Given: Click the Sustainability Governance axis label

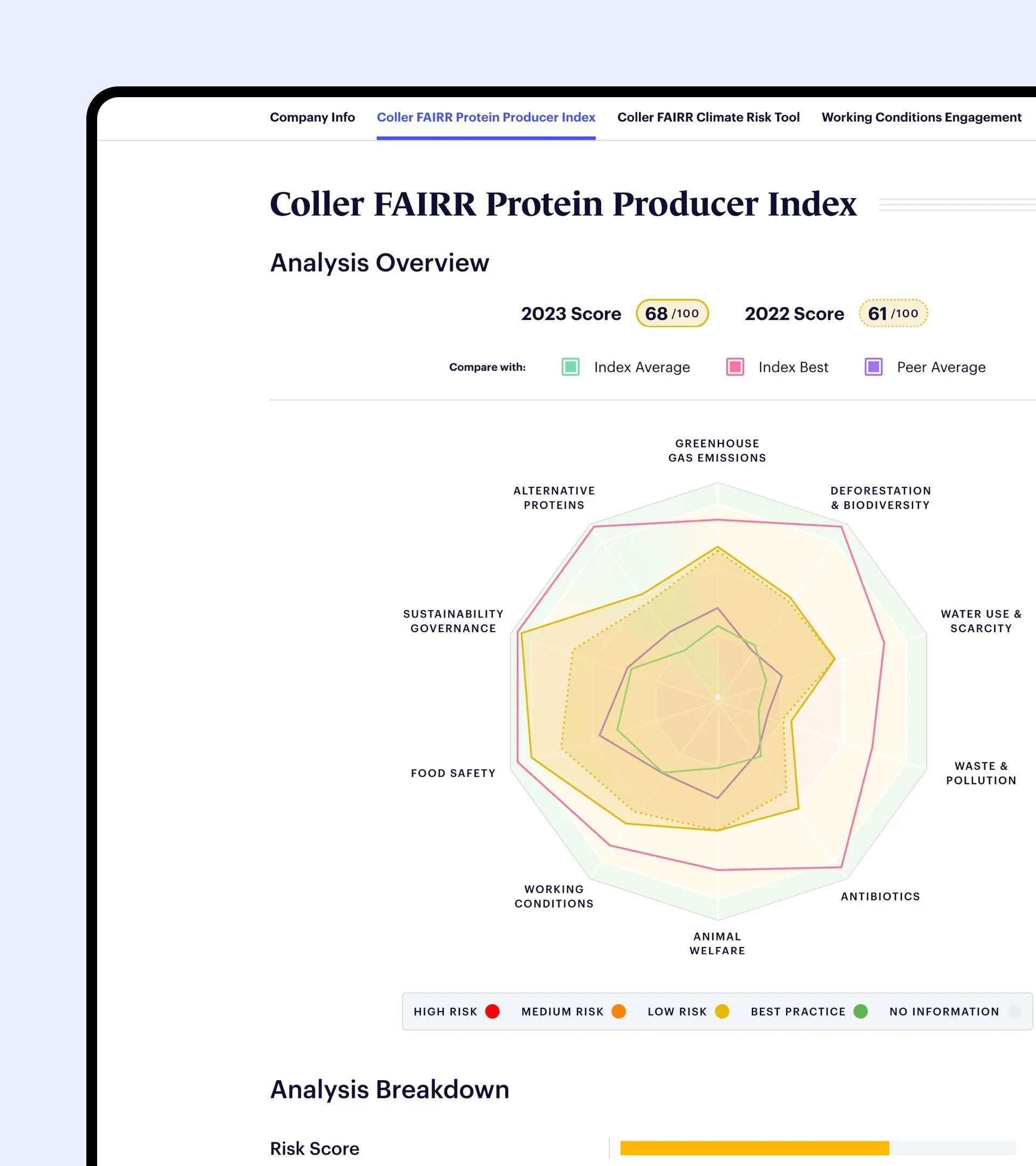Looking at the screenshot, I should click(453, 621).
